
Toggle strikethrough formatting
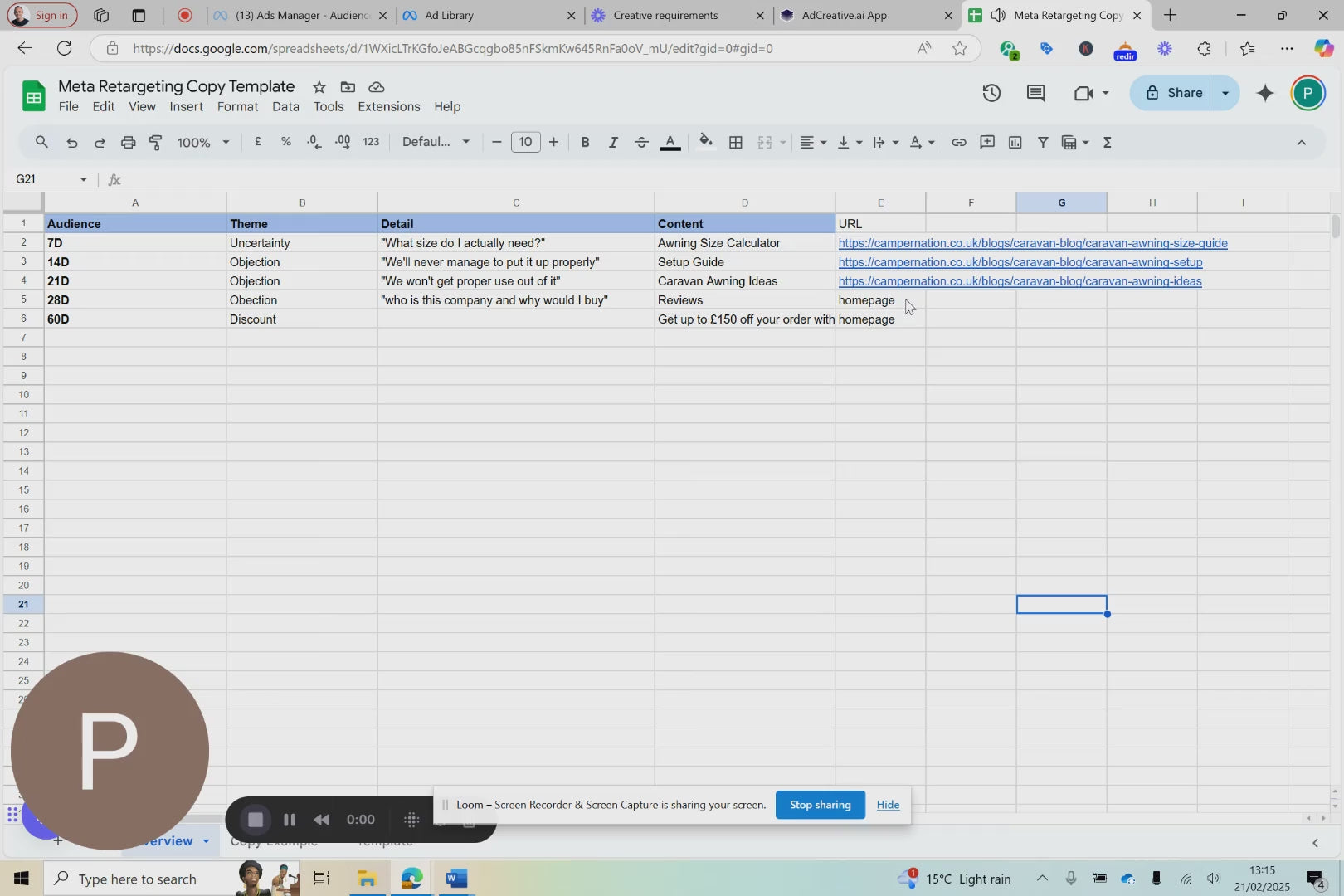[x=641, y=143]
